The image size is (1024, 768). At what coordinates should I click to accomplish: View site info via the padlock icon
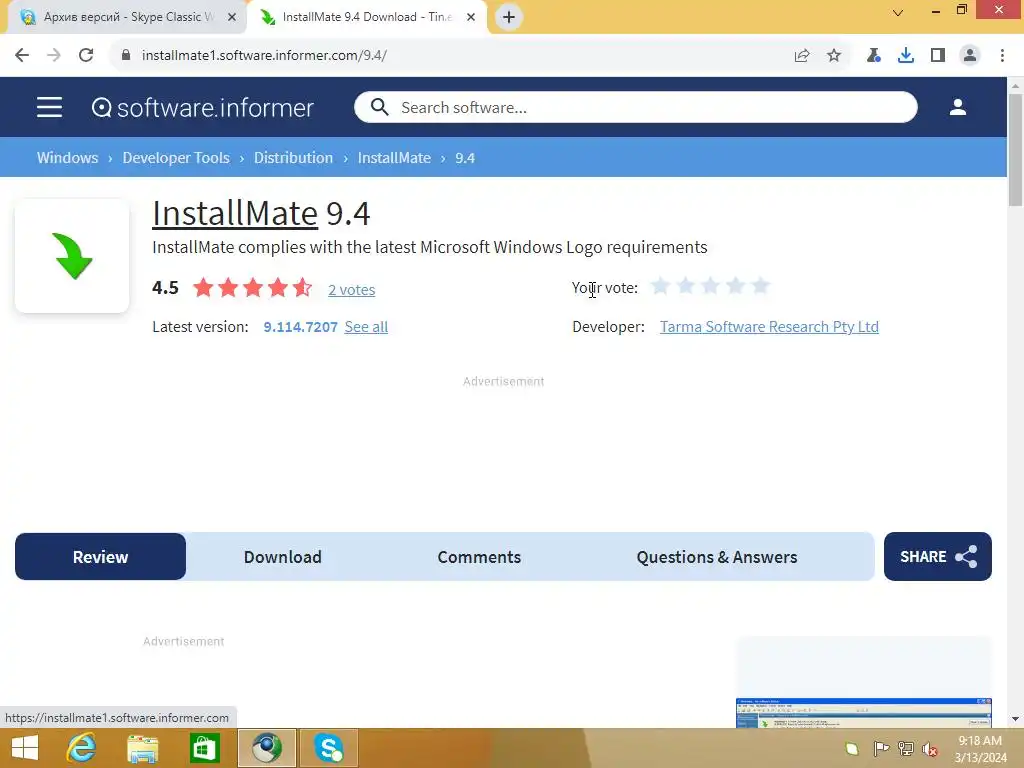point(126,56)
